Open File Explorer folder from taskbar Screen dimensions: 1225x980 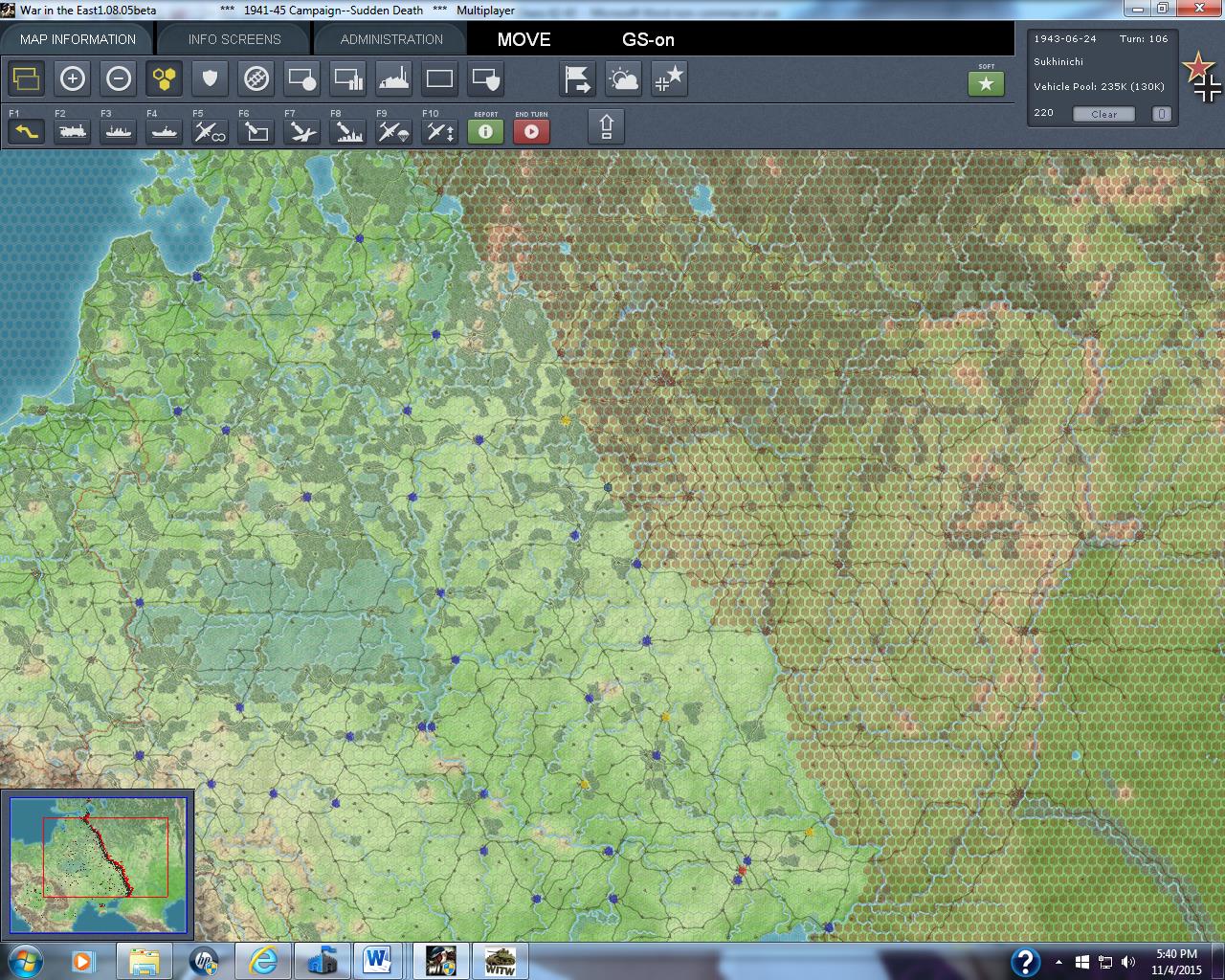[x=145, y=961]
